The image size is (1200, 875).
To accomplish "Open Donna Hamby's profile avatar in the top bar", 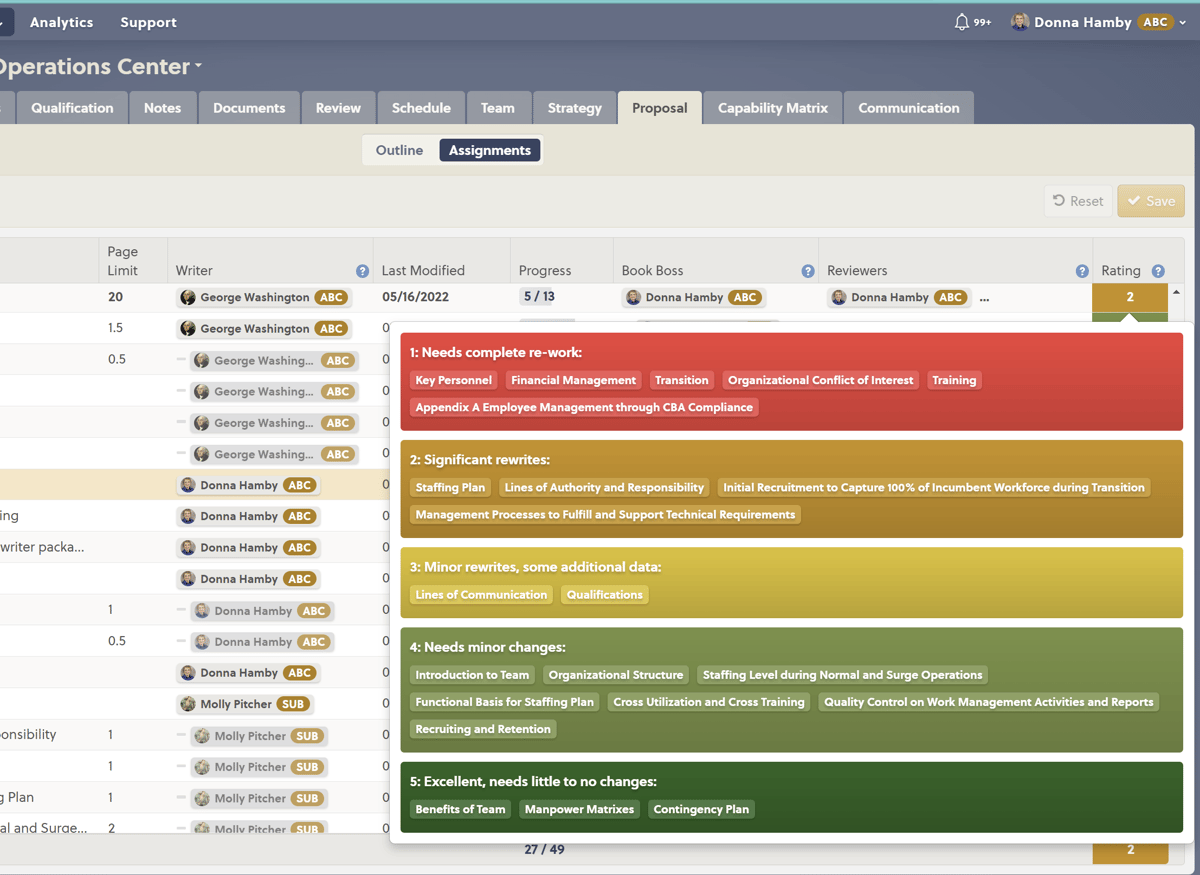I will pyautogui.click(x=1019, y=21).
